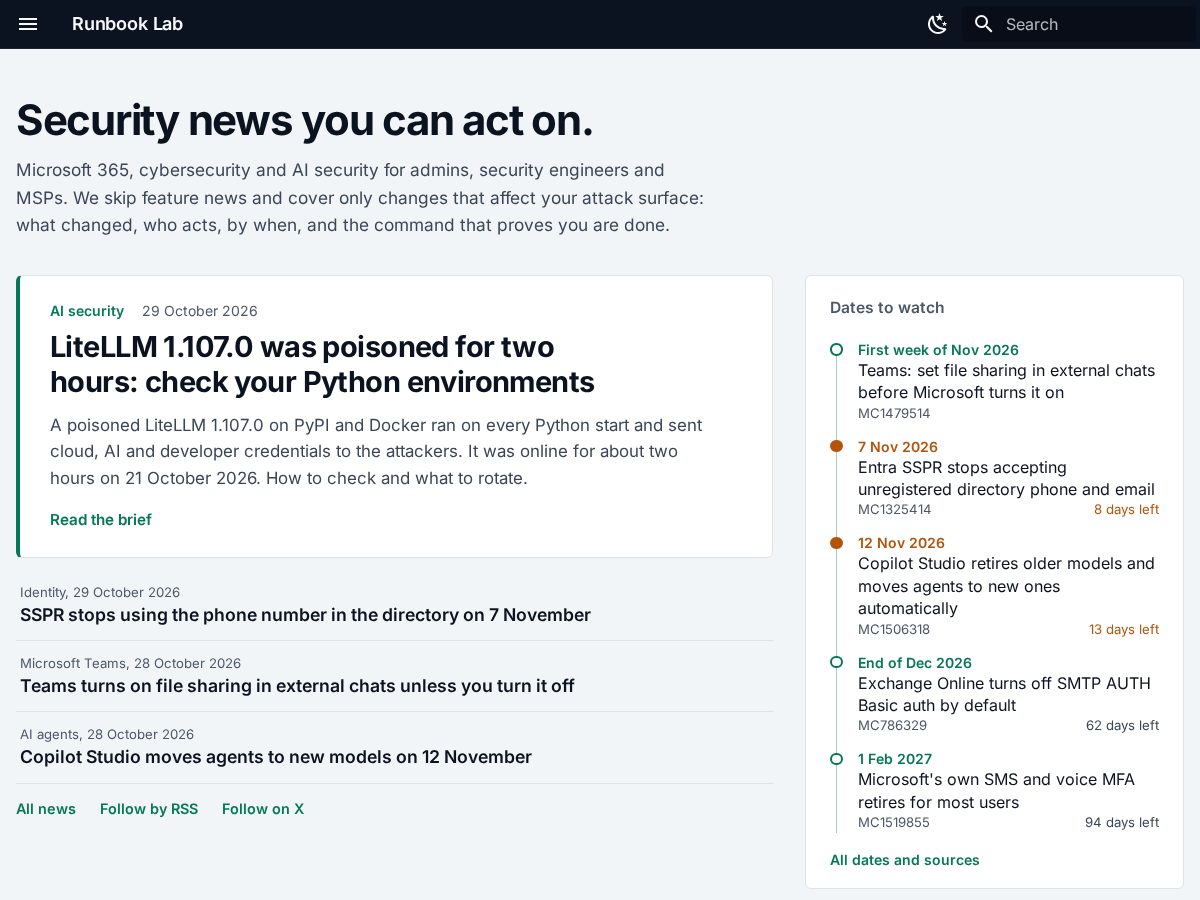Toggle dark mode with the moon icon
Screen dimensions: 1200x900
937,24
